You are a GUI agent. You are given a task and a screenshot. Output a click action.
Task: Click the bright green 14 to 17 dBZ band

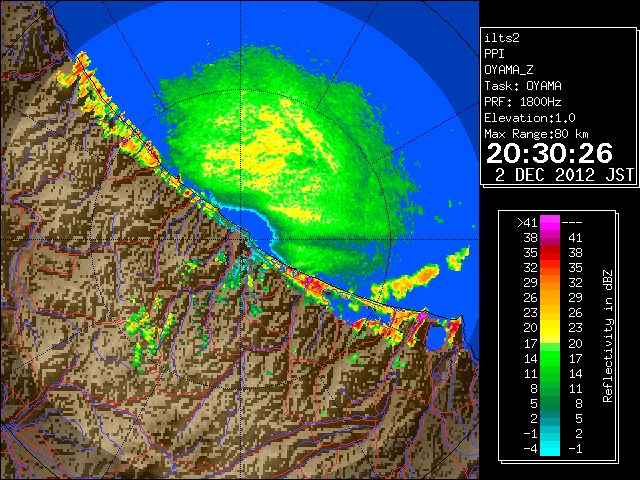point(550,358)
